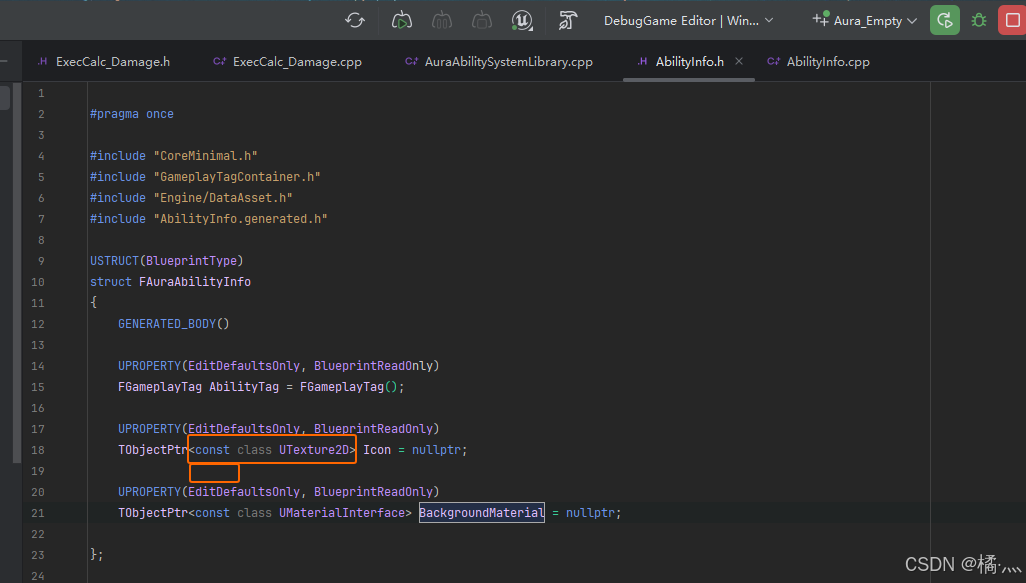
Task: Click the FAuraAbilityInfo struct name
Action: pos(194,281)
